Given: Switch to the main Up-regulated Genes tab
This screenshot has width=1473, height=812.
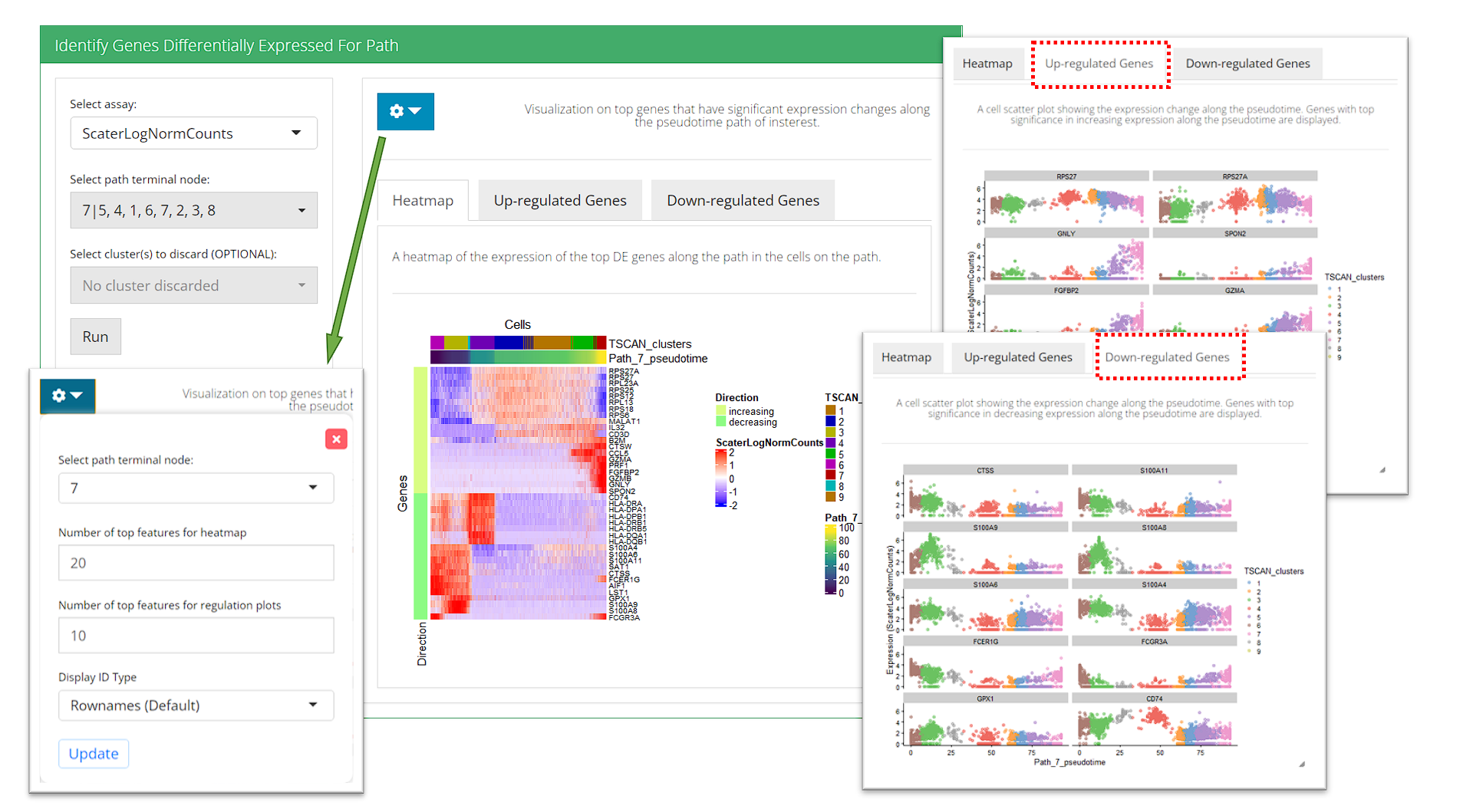Looking at the screenshot, I should 559,201.
